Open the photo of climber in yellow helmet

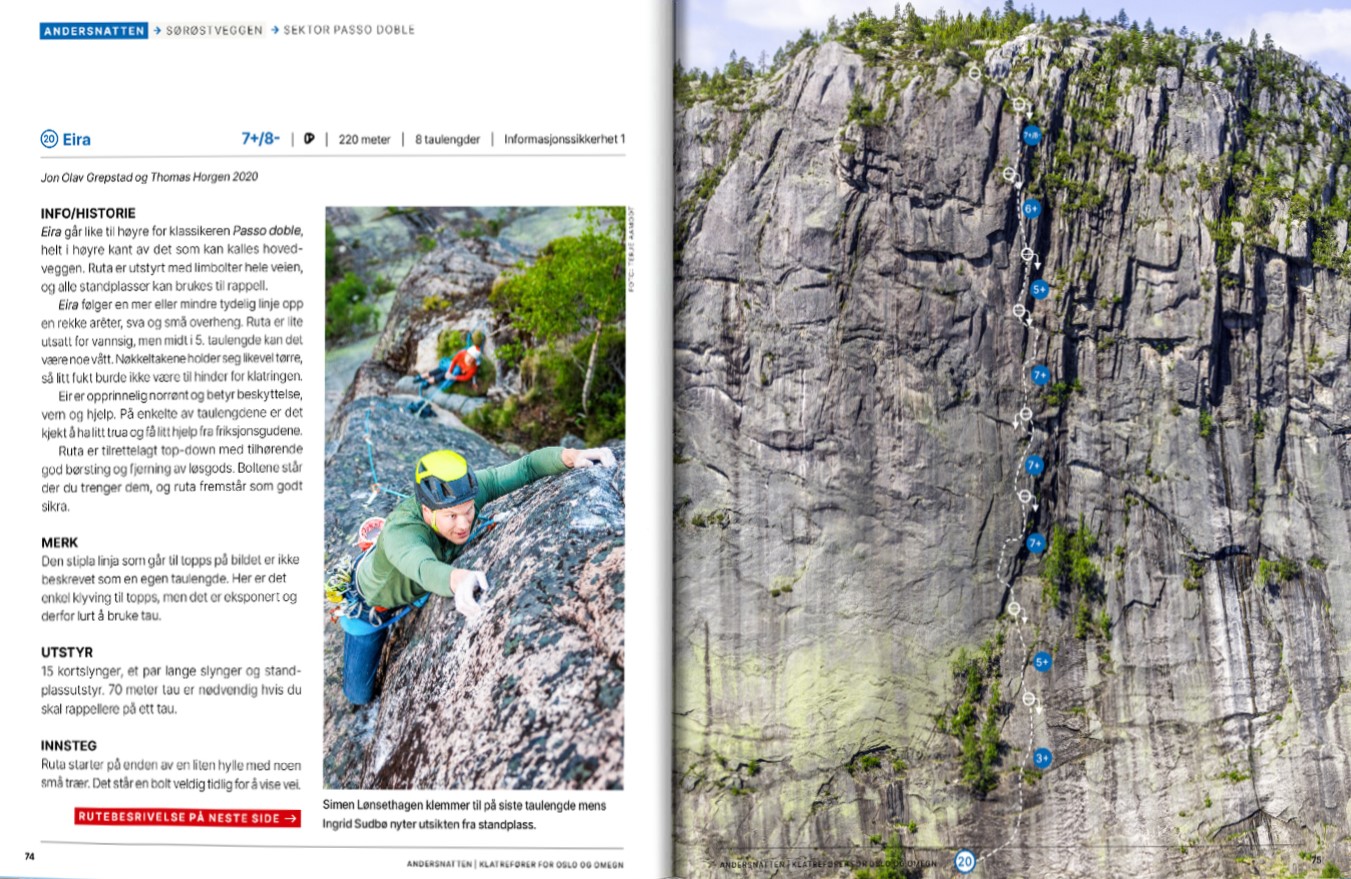(475, 498)
